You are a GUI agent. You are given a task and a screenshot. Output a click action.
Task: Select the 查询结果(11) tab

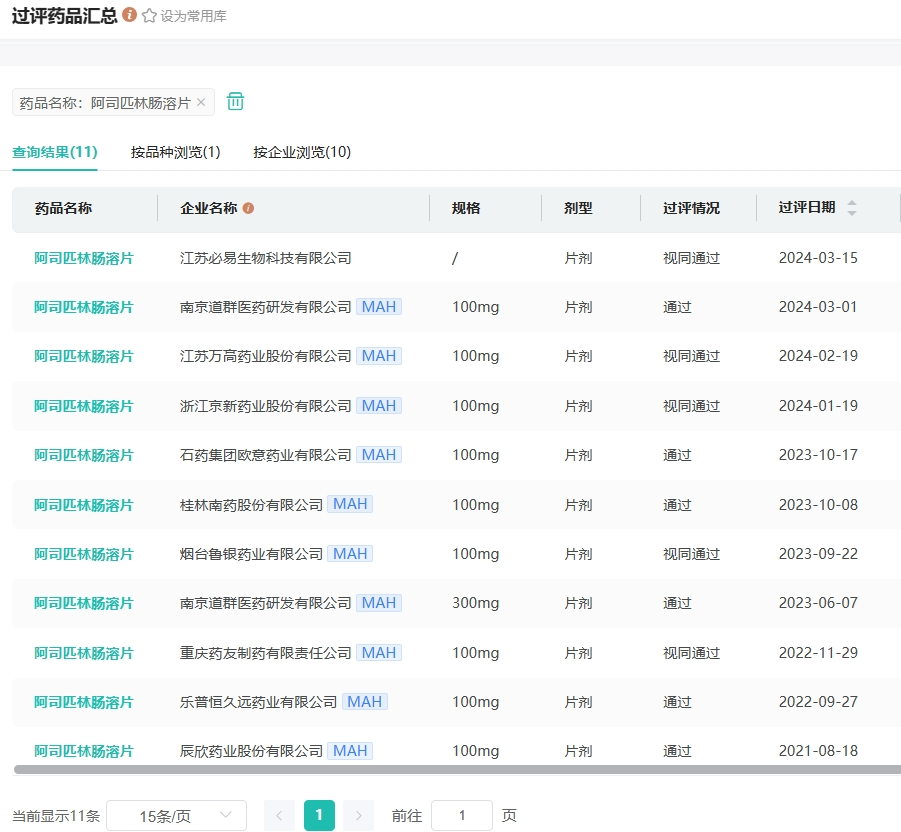tap(54, 152)
